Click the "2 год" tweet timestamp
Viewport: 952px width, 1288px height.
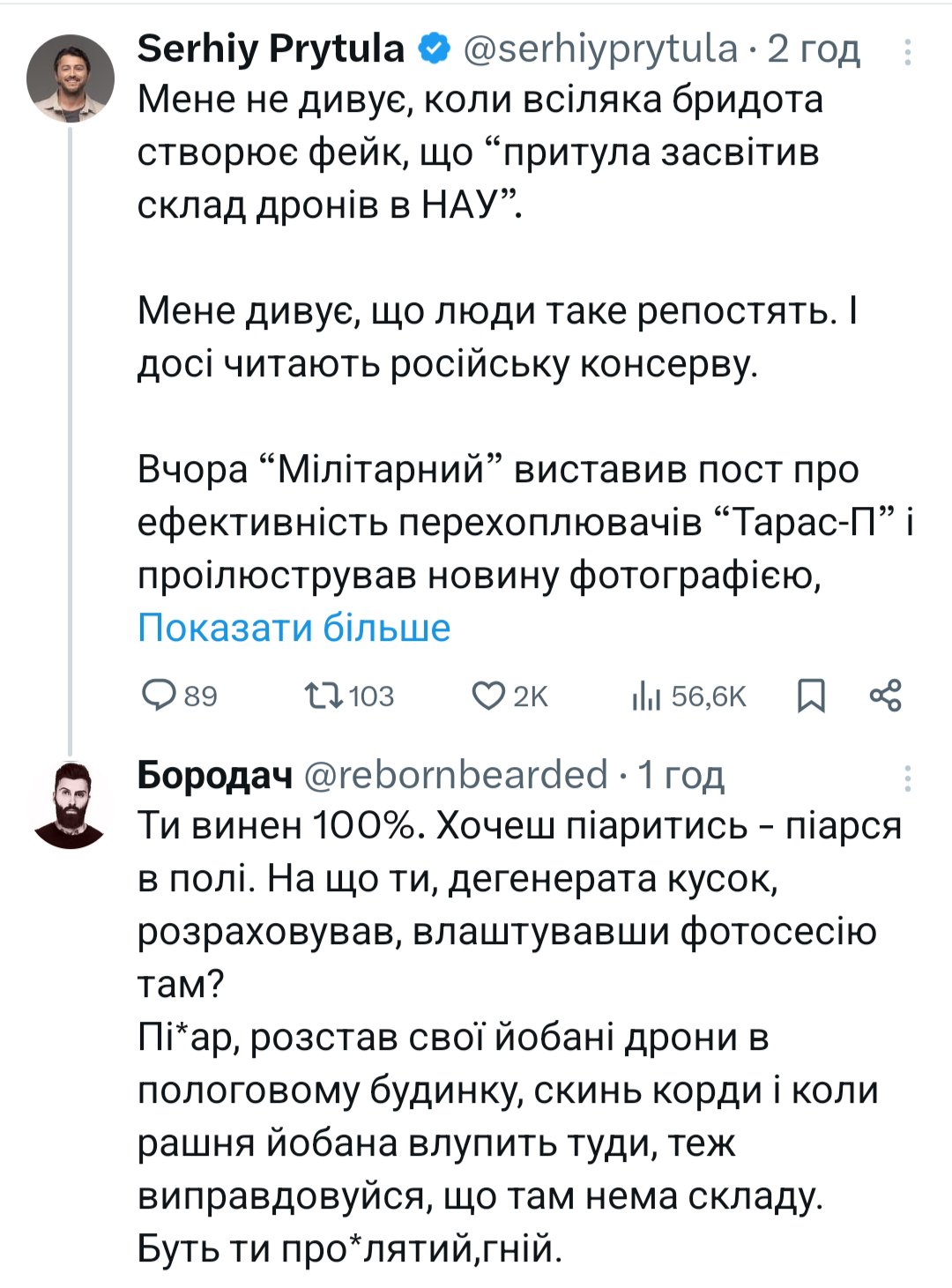[813, 49]
